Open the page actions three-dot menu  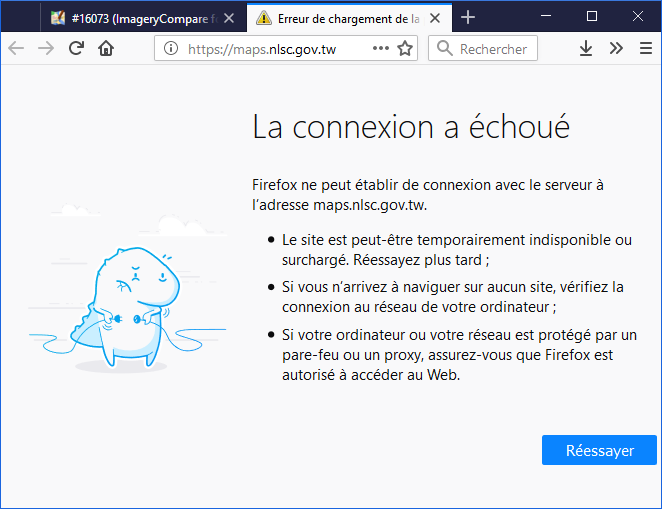[x=381, y=48]
